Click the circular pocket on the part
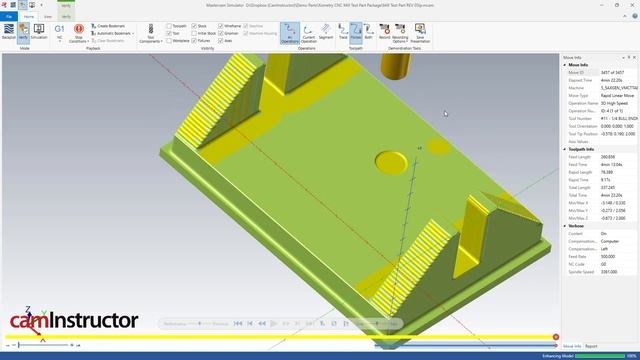The width and height of the screenshot is (640, 360). pyautogui.click(x=391, y=163)
